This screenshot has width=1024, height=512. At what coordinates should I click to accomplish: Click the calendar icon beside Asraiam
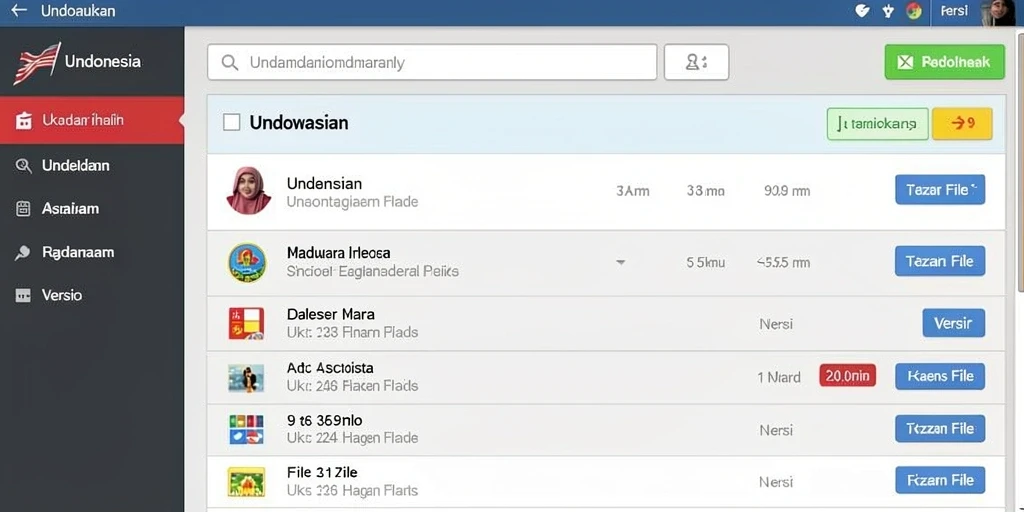23,209
